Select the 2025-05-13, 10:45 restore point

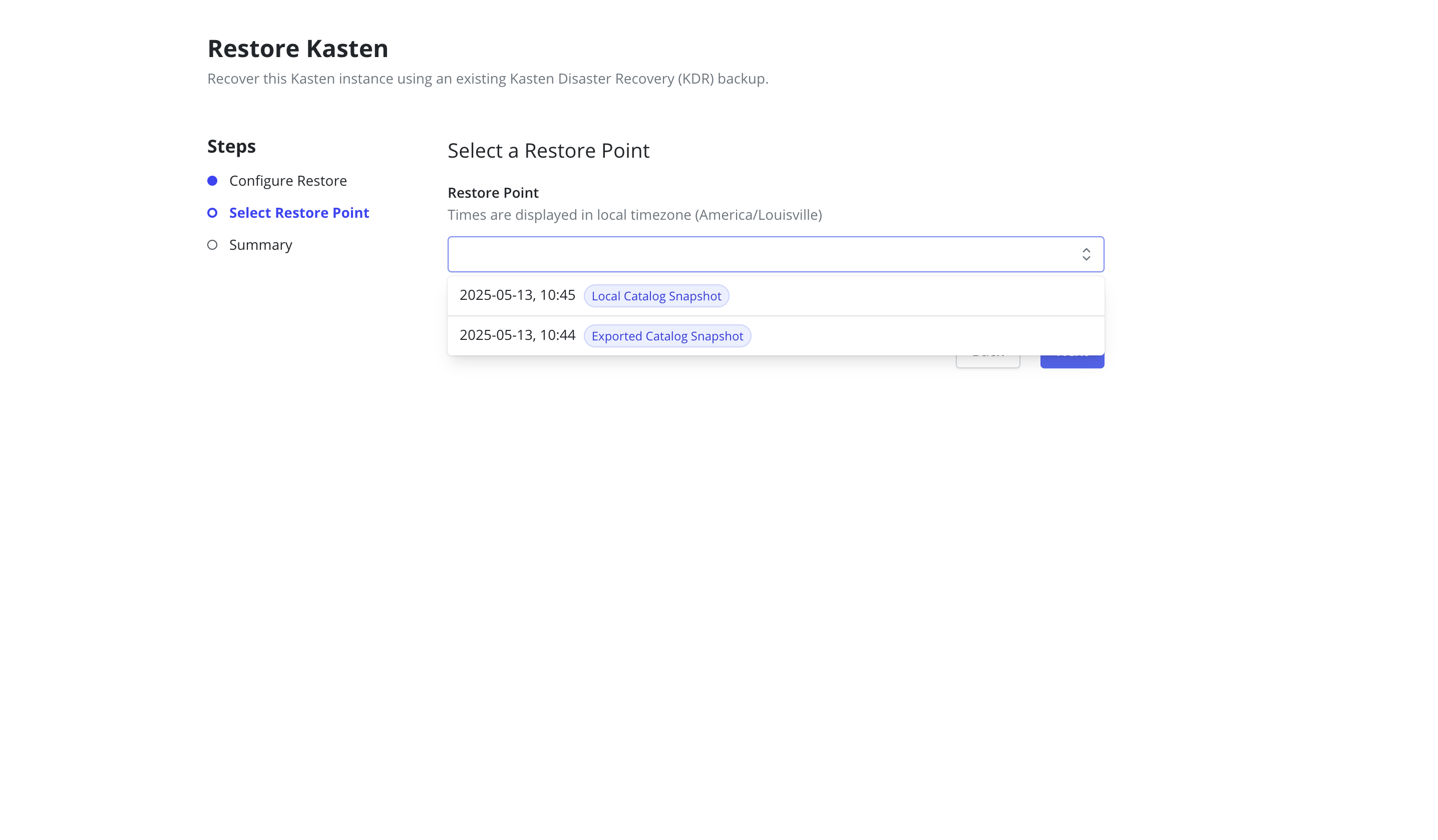(x=776, y=295)
